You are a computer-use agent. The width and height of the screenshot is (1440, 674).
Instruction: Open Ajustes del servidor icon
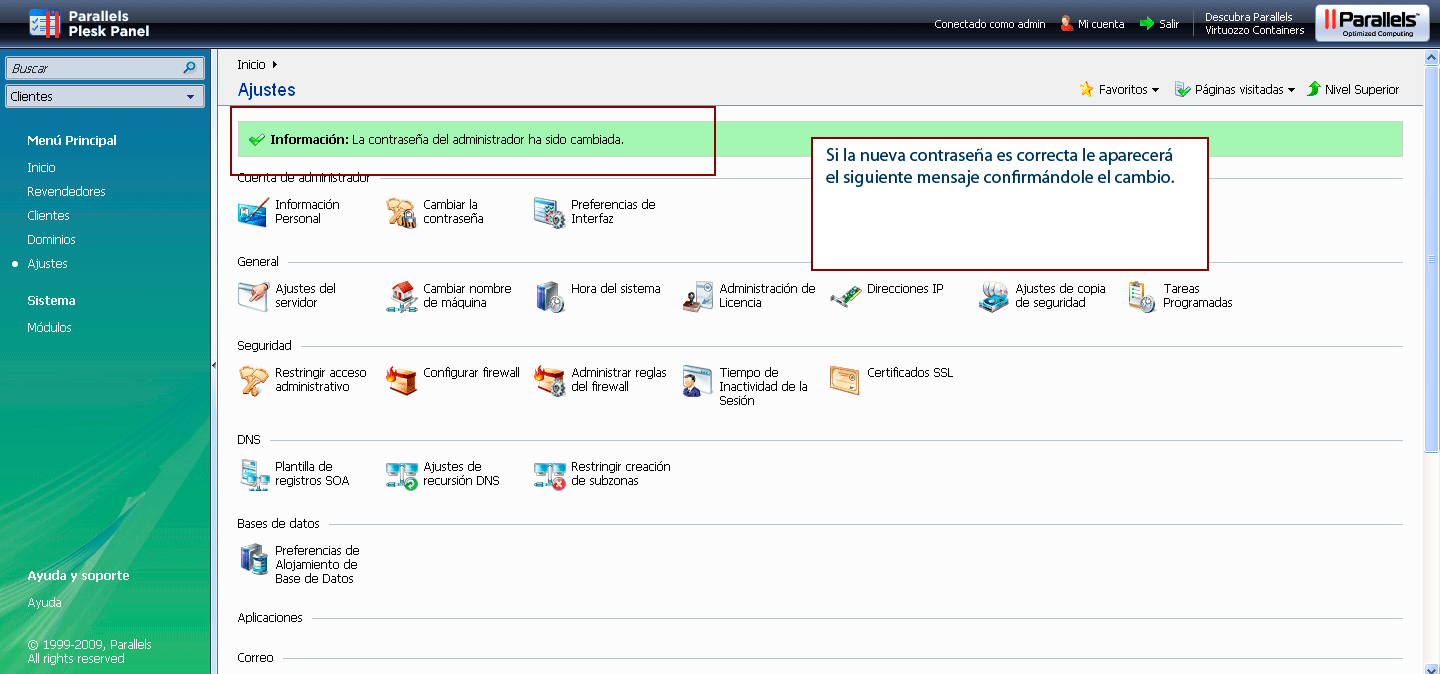(x=254, y=296)
